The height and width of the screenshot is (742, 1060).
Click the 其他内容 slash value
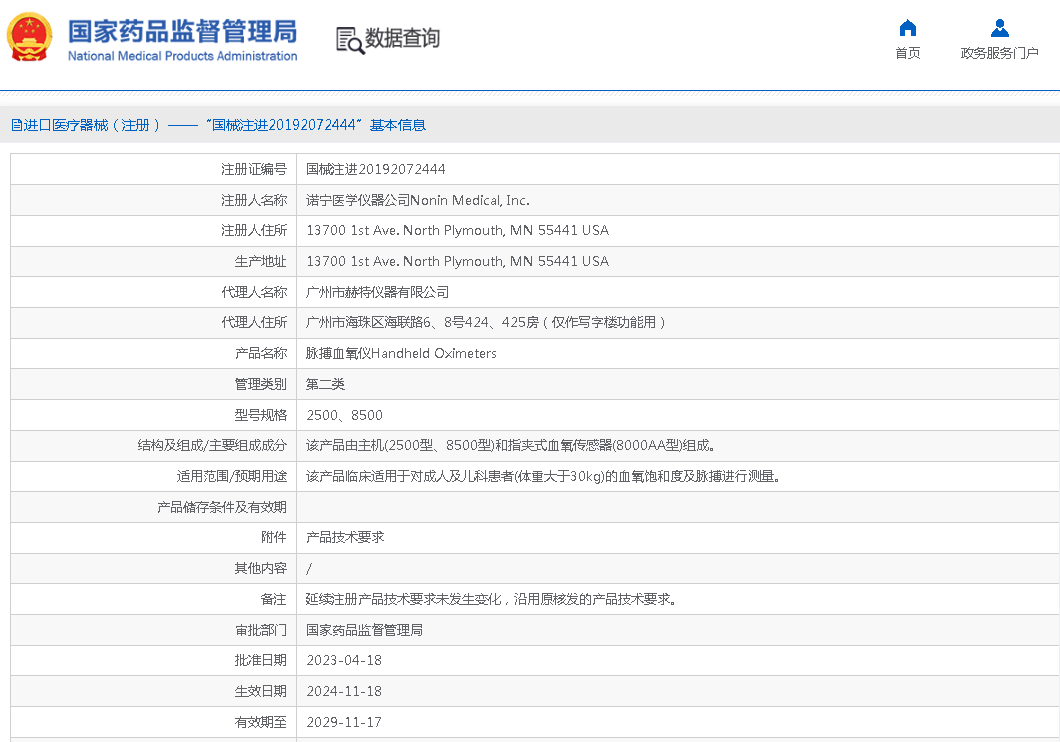(309, 568)
